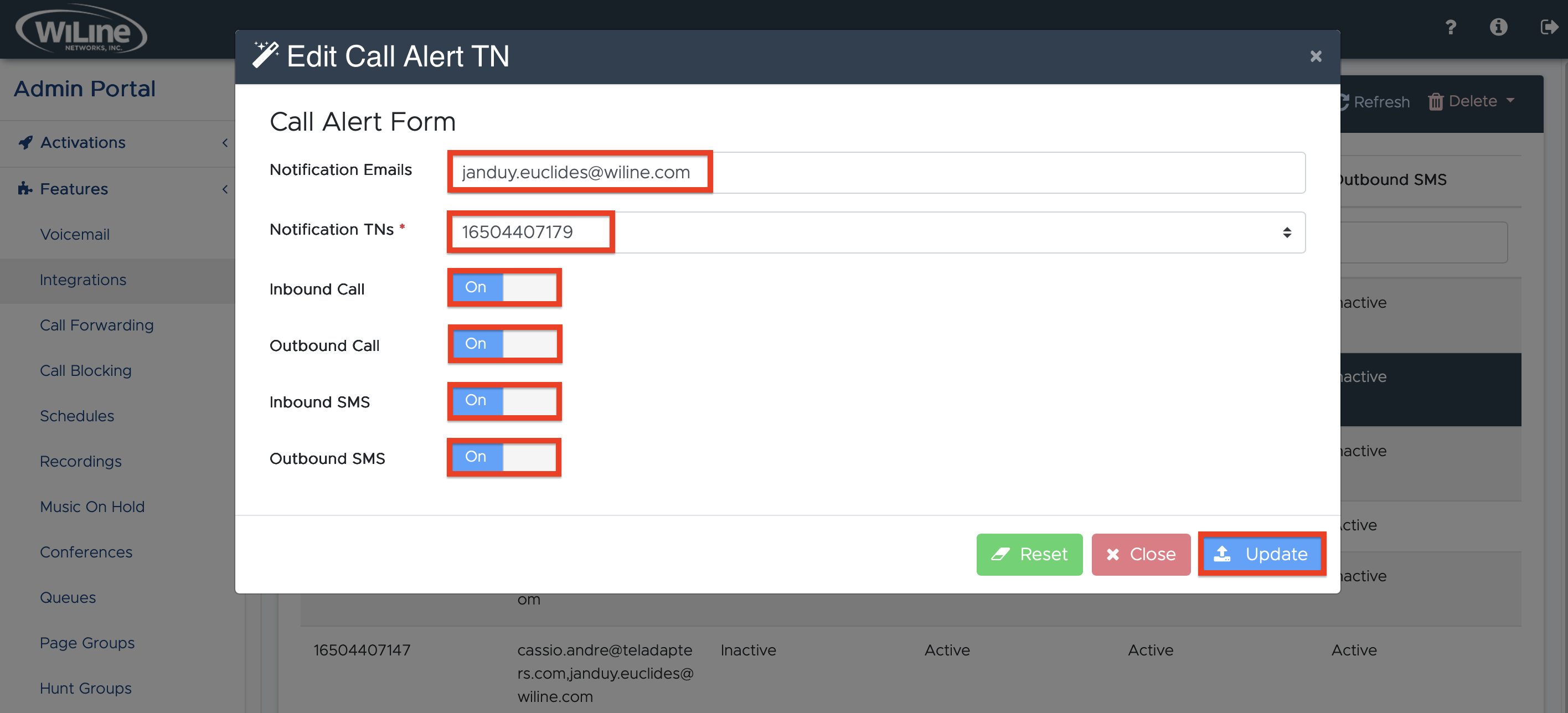Switch off Outbound Call
The height and width of the screenshot is (713, 1568).
click(504, 344)
